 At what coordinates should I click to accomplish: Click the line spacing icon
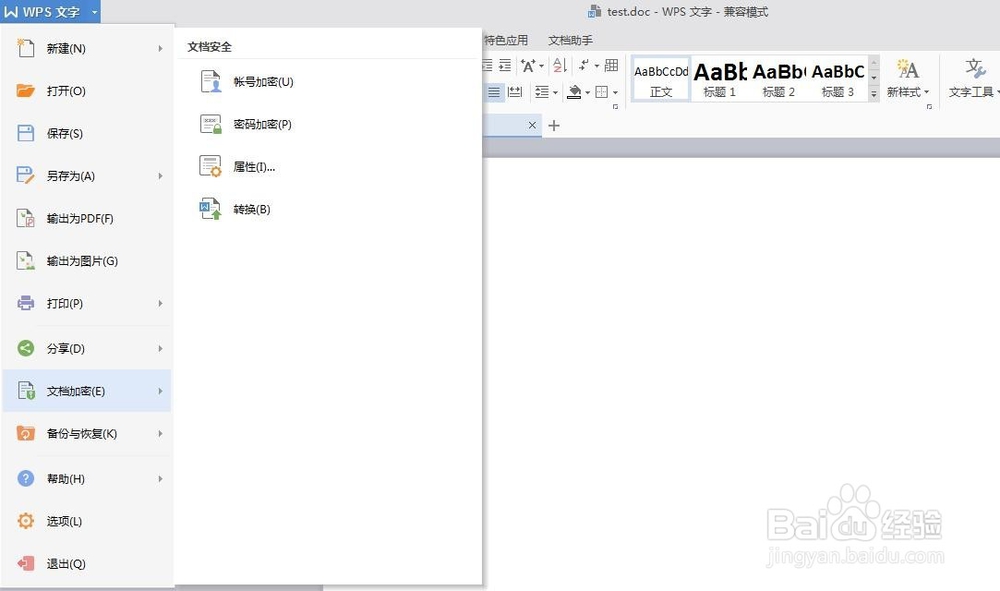pyautogui.click(x=542, y=92)
